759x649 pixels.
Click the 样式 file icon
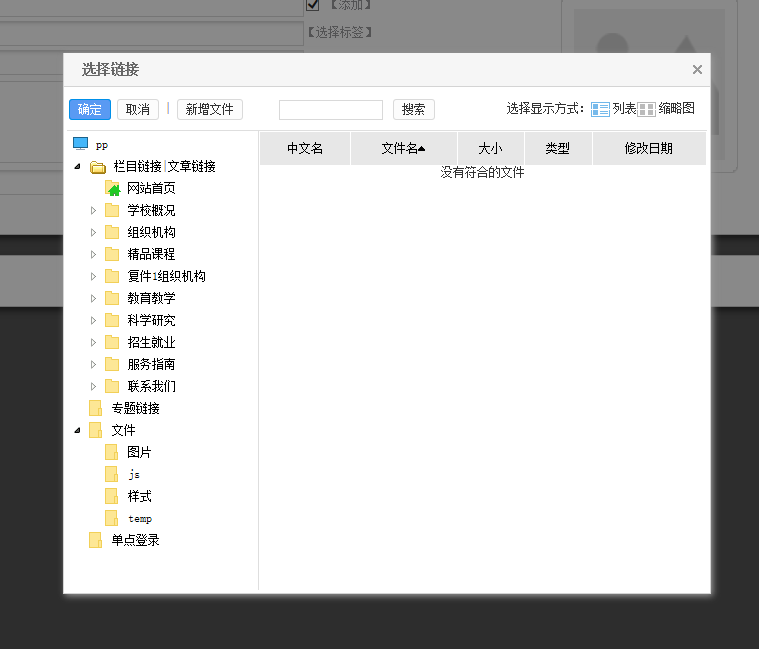pos(112,496)
